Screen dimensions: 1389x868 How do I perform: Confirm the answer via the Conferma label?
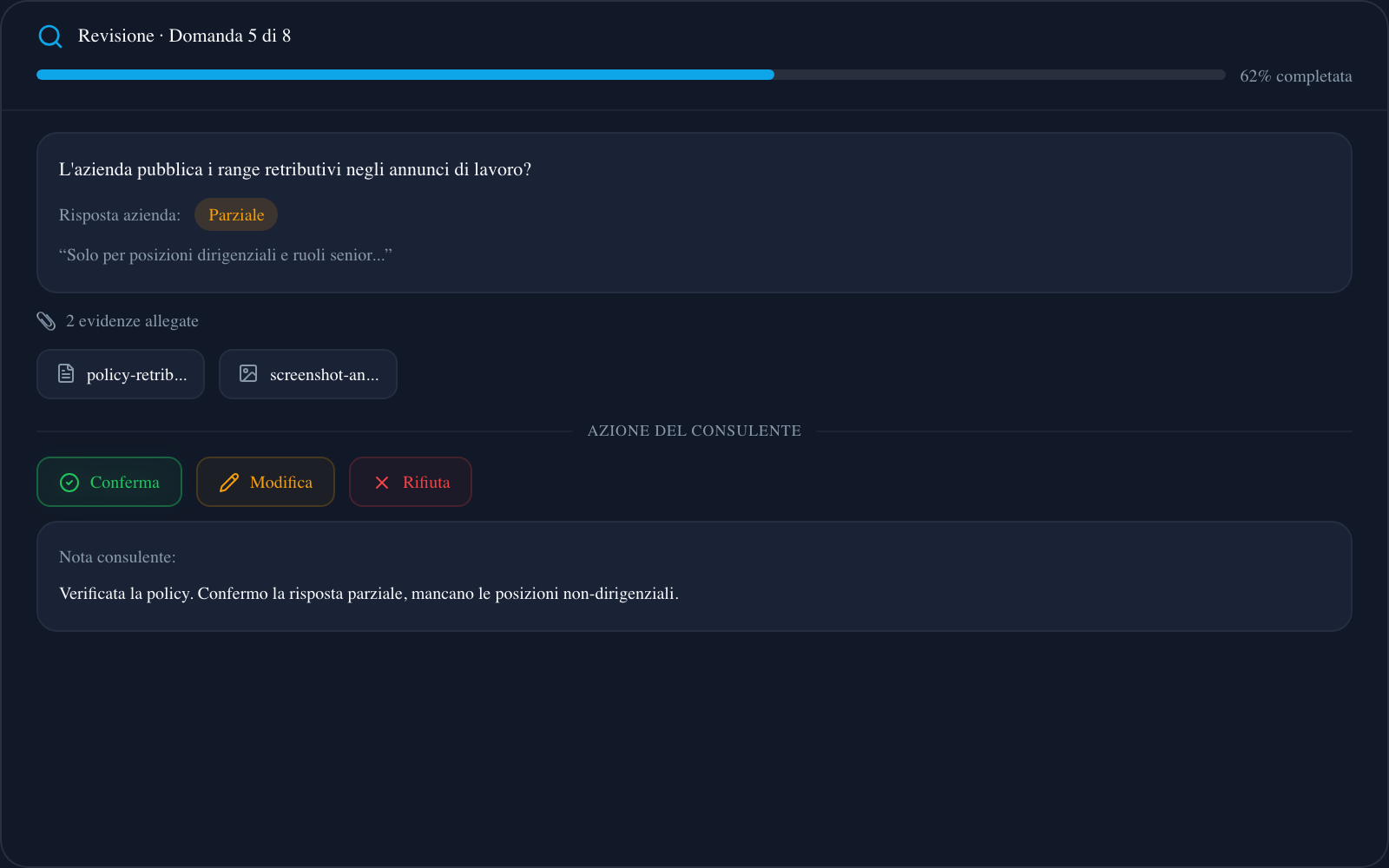point(125,483)
